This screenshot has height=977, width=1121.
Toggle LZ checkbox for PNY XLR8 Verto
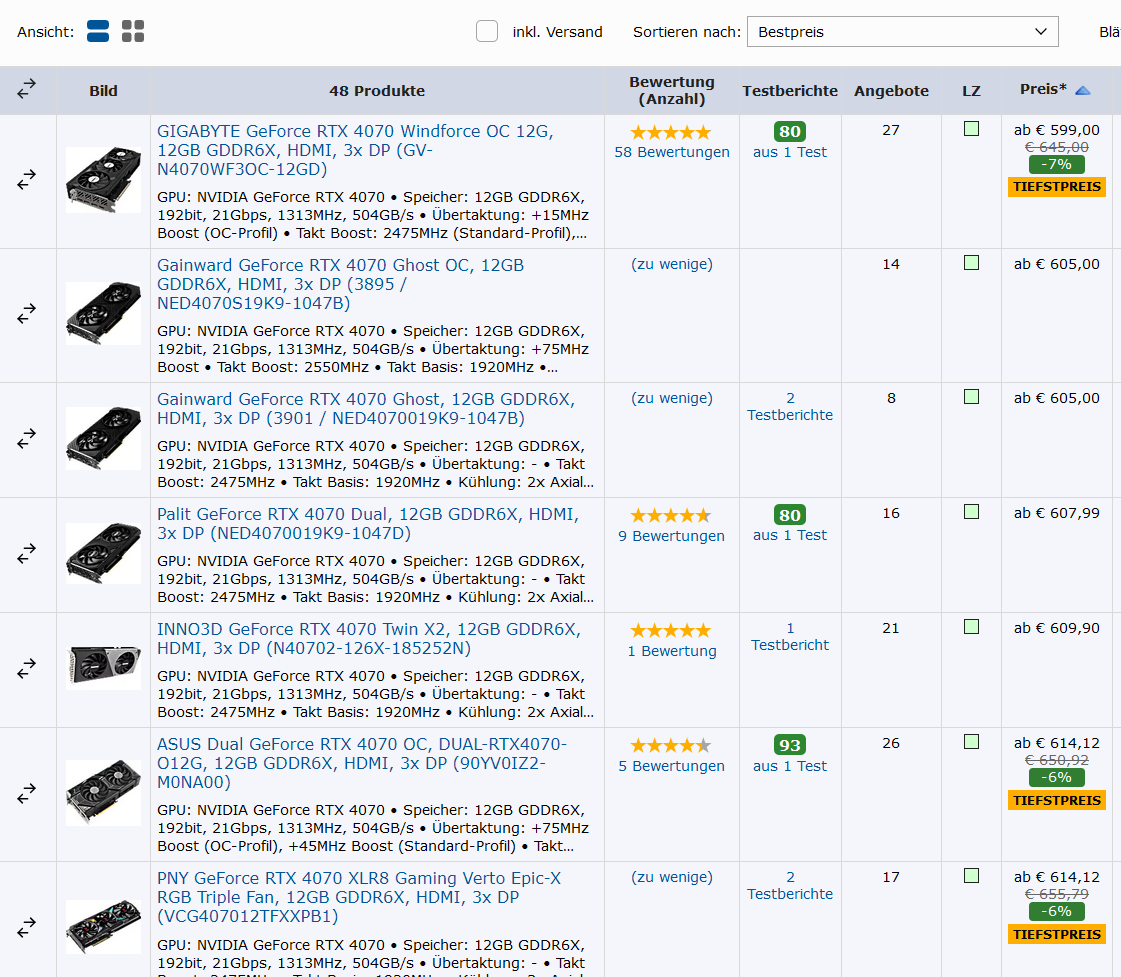971,875
